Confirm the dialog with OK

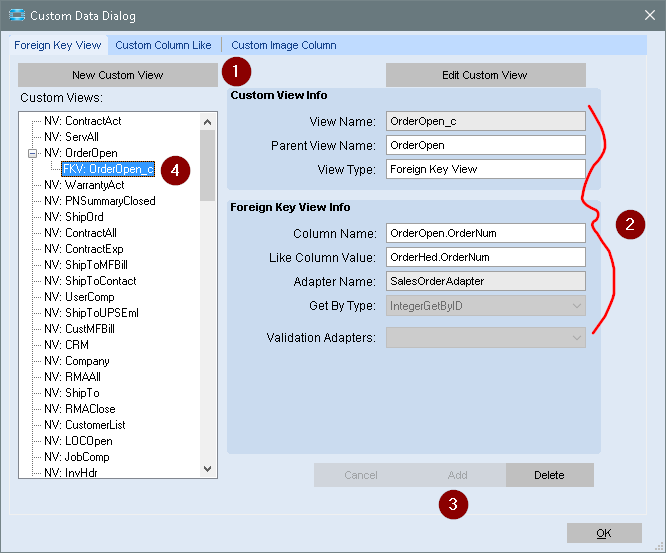(604, 533)
